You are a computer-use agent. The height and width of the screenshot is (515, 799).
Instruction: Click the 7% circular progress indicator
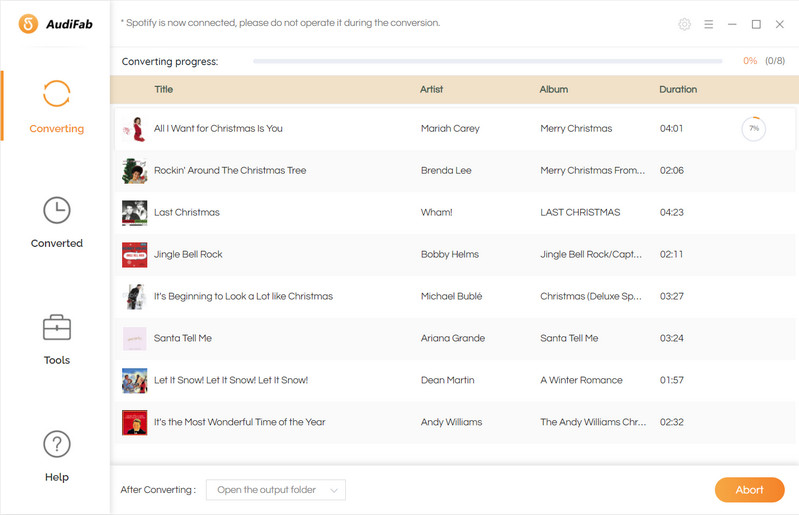[754, 129]
